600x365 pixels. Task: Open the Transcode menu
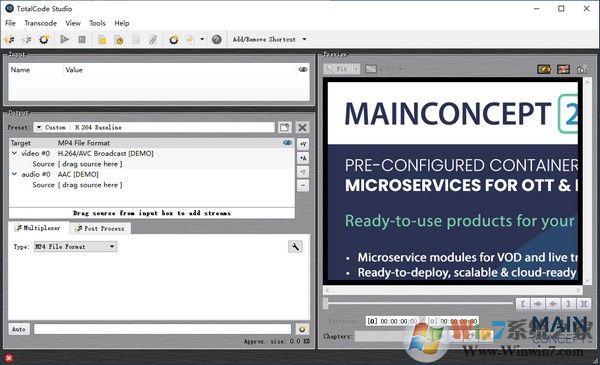41,23
